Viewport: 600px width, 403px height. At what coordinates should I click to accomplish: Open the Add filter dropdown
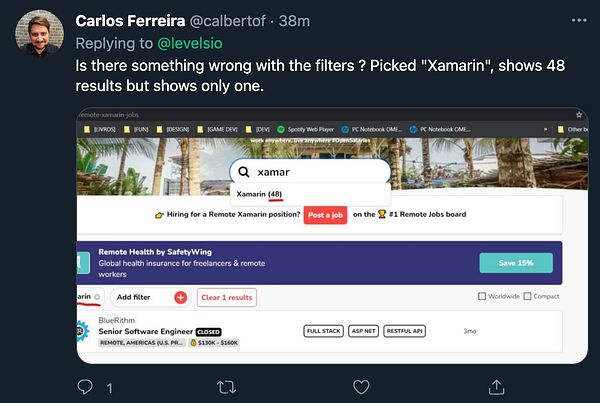[x=150, y=297]
